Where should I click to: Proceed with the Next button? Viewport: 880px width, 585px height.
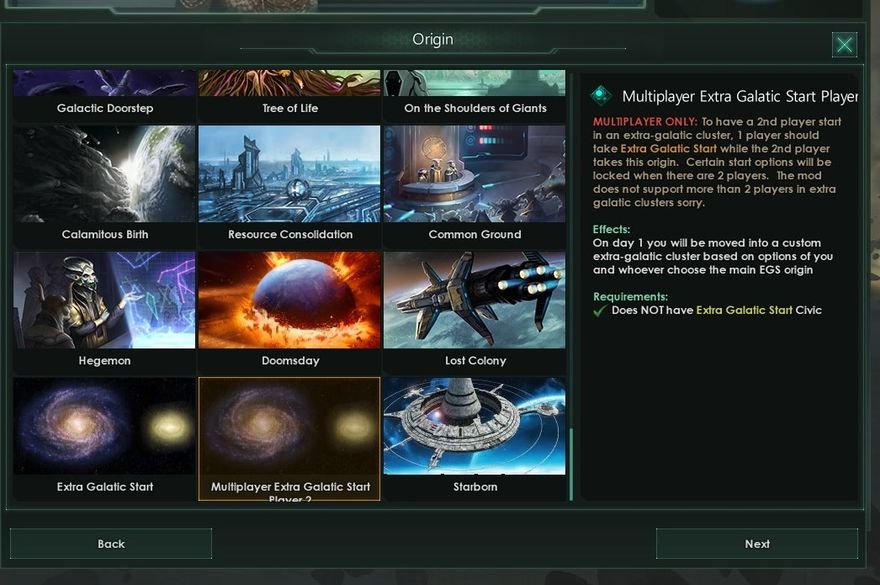coord(757,543)
